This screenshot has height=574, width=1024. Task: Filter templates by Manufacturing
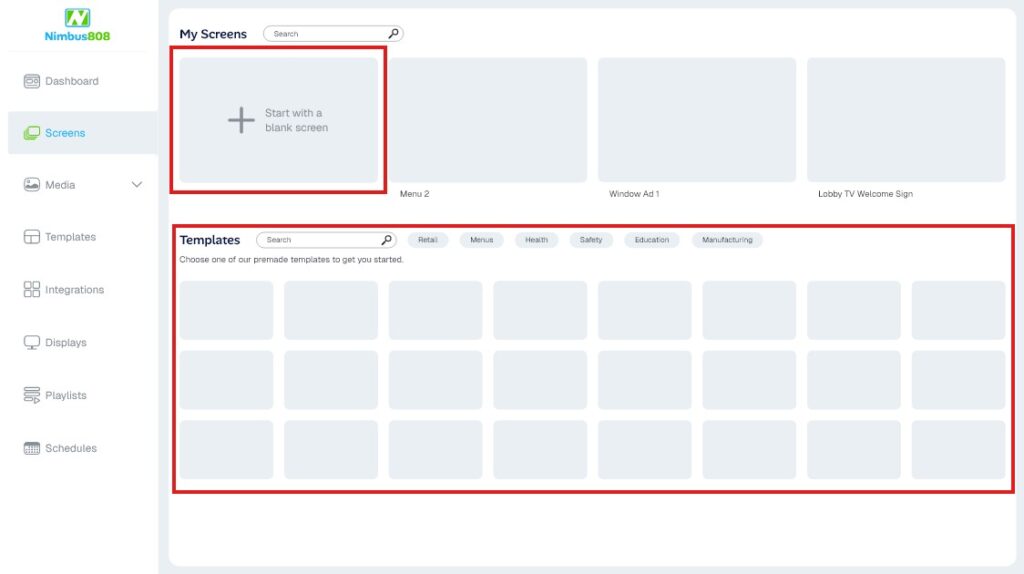click(x=727, y=240)
